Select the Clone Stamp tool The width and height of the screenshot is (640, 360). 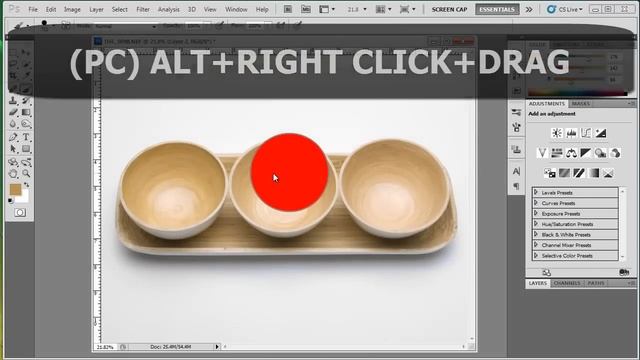click(x=13, y=100)
